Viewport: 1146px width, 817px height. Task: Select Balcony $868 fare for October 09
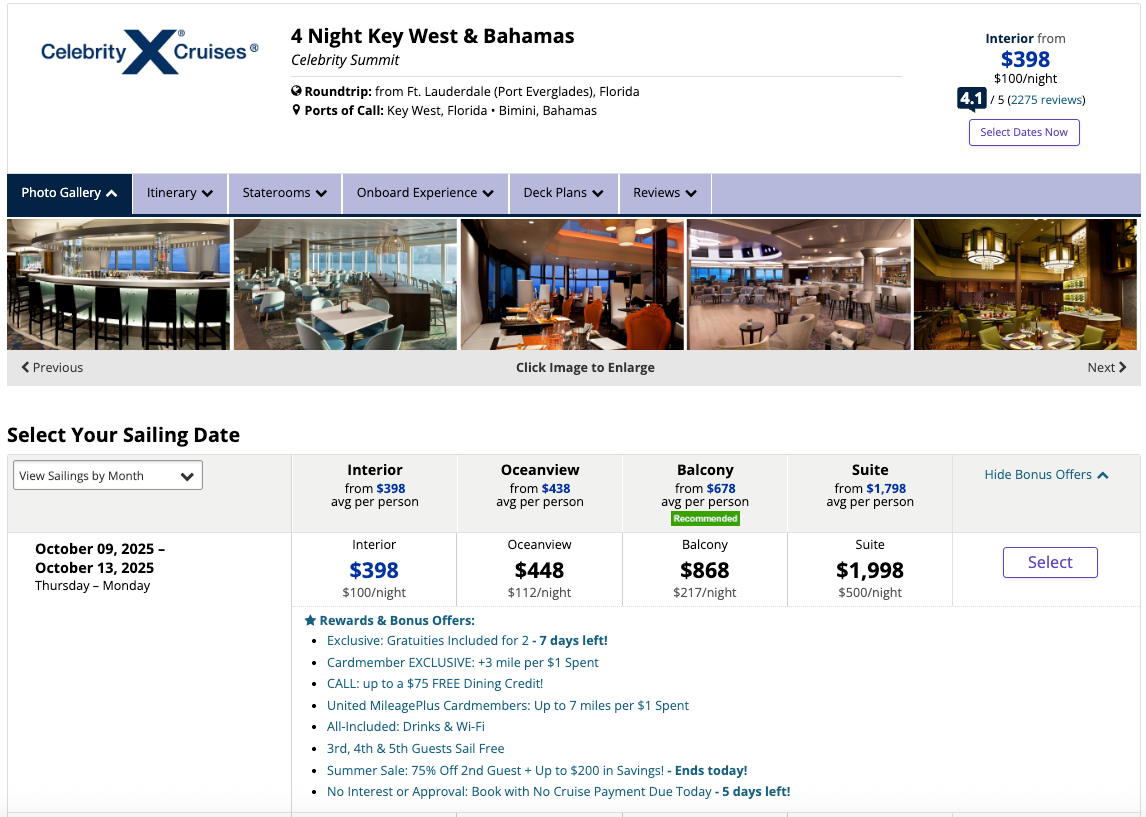tap(705, 569)
